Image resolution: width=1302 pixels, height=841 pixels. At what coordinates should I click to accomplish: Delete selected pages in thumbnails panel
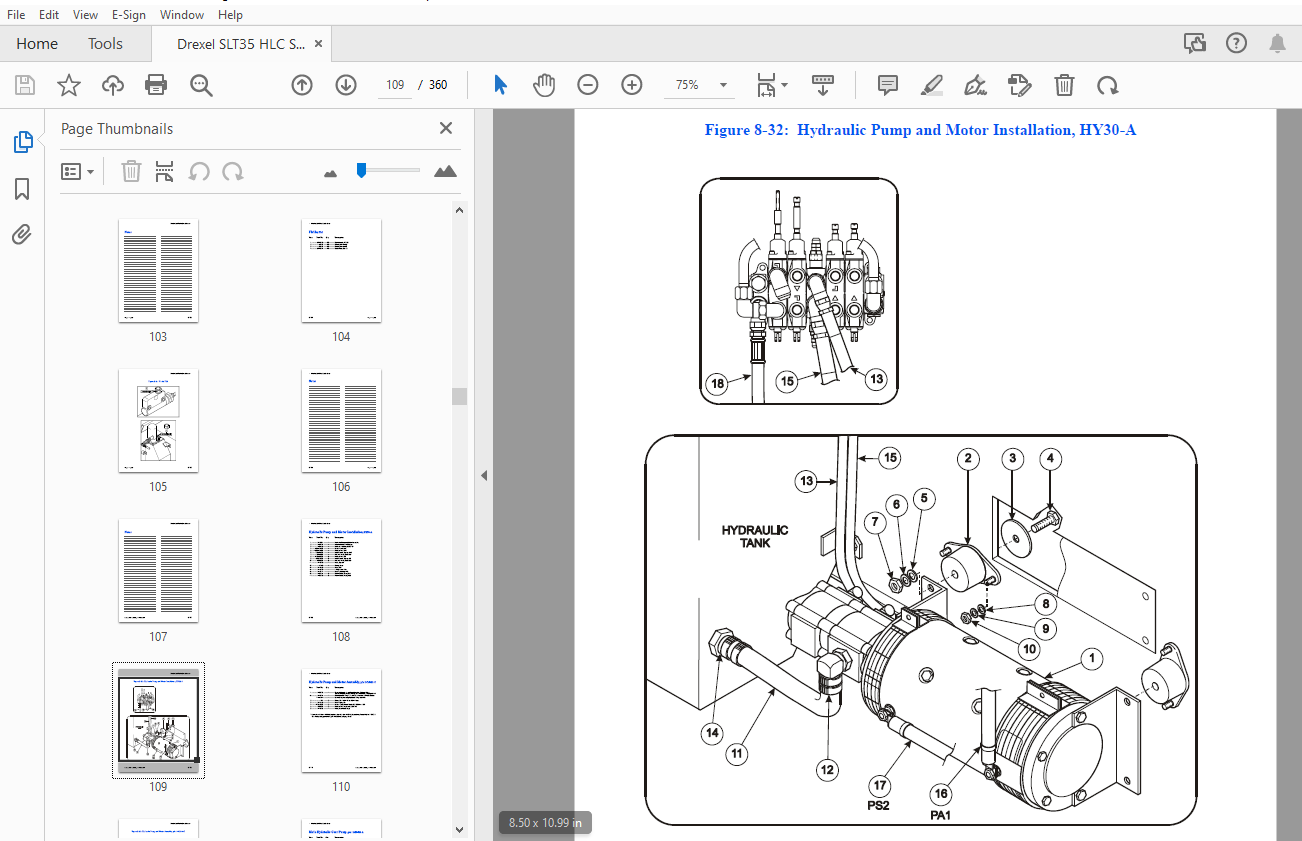131,171
